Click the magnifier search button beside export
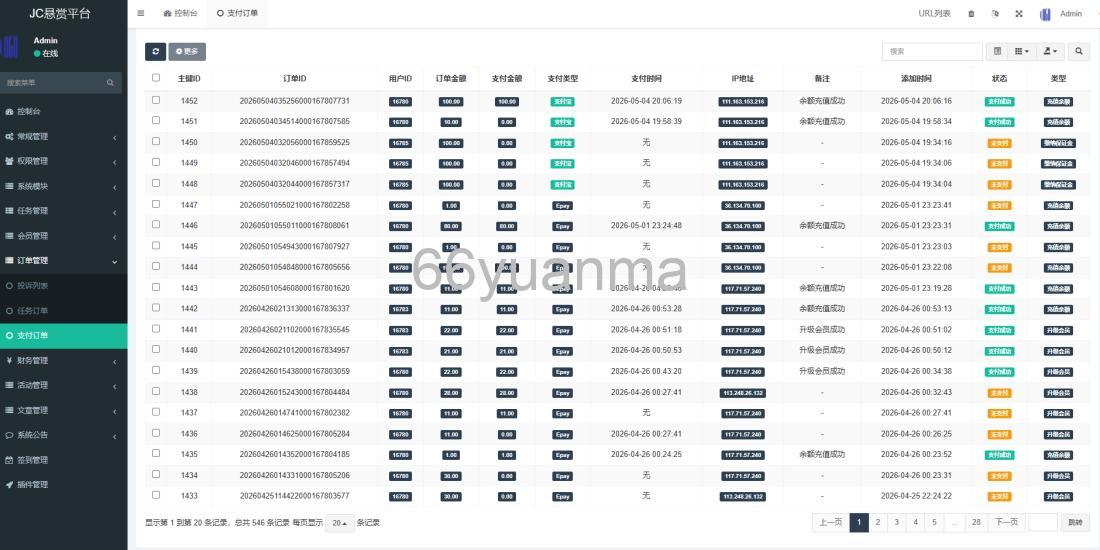Viewport: 1100px width, 550px height. click(1079, 51)
